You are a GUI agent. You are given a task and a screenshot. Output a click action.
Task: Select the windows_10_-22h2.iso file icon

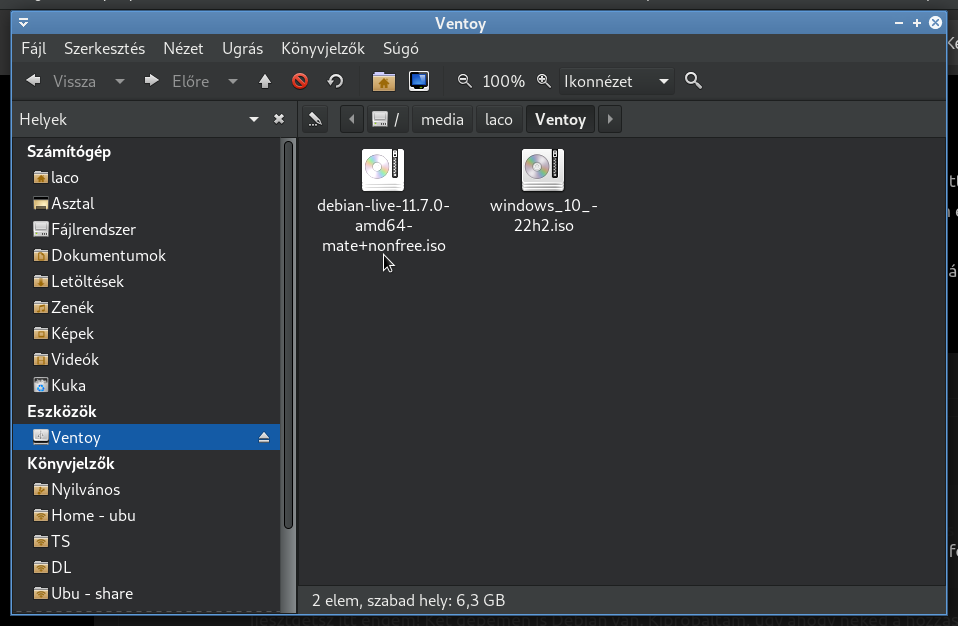[x=543, y=170]
